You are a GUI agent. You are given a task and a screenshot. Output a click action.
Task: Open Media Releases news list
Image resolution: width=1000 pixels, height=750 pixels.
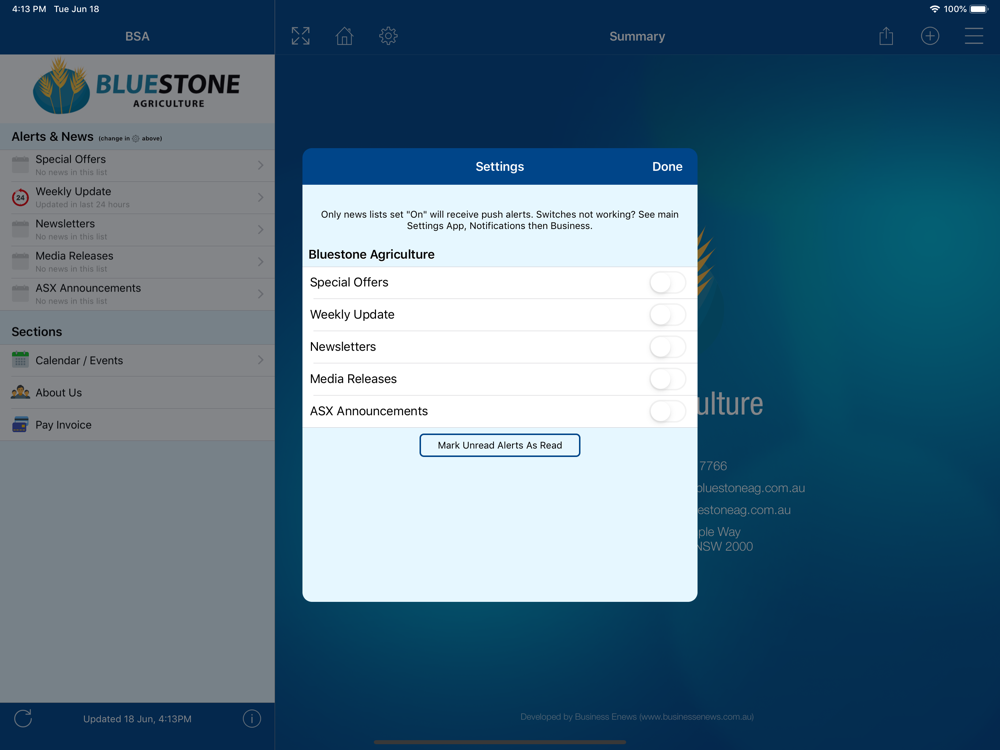pyautogui.click(x=137, y=261)
